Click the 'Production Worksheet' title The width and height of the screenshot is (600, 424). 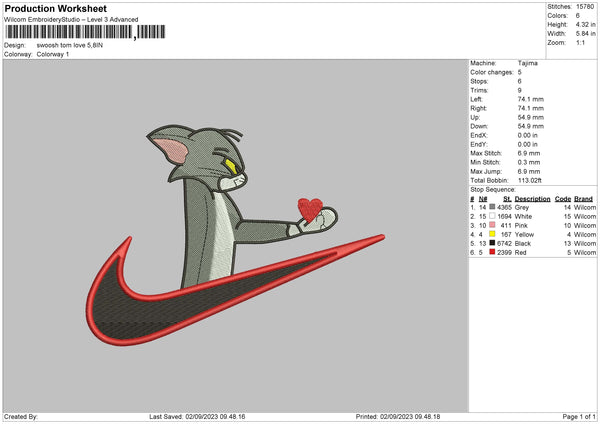click(x=56, y=8)
